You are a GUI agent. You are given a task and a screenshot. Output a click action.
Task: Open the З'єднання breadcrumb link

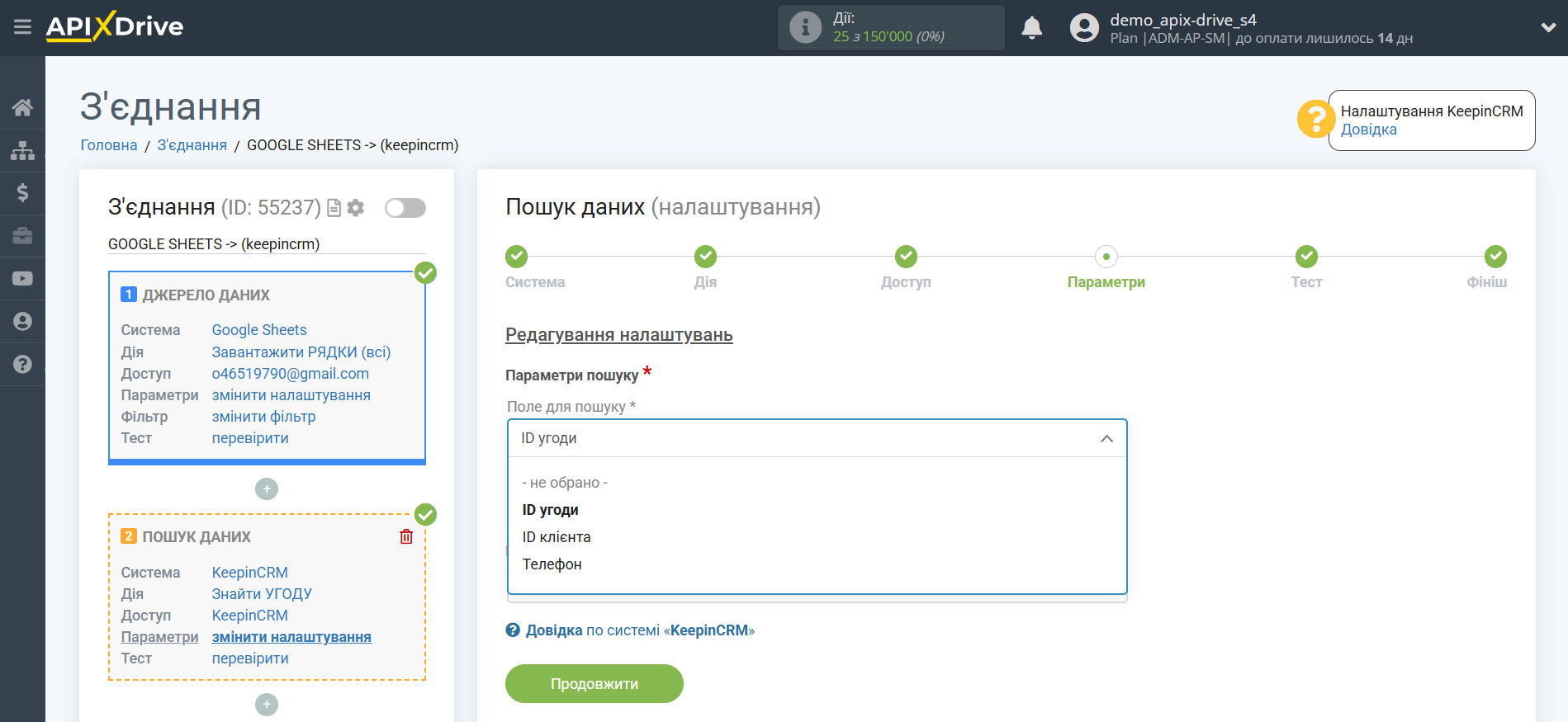[192, 145]
